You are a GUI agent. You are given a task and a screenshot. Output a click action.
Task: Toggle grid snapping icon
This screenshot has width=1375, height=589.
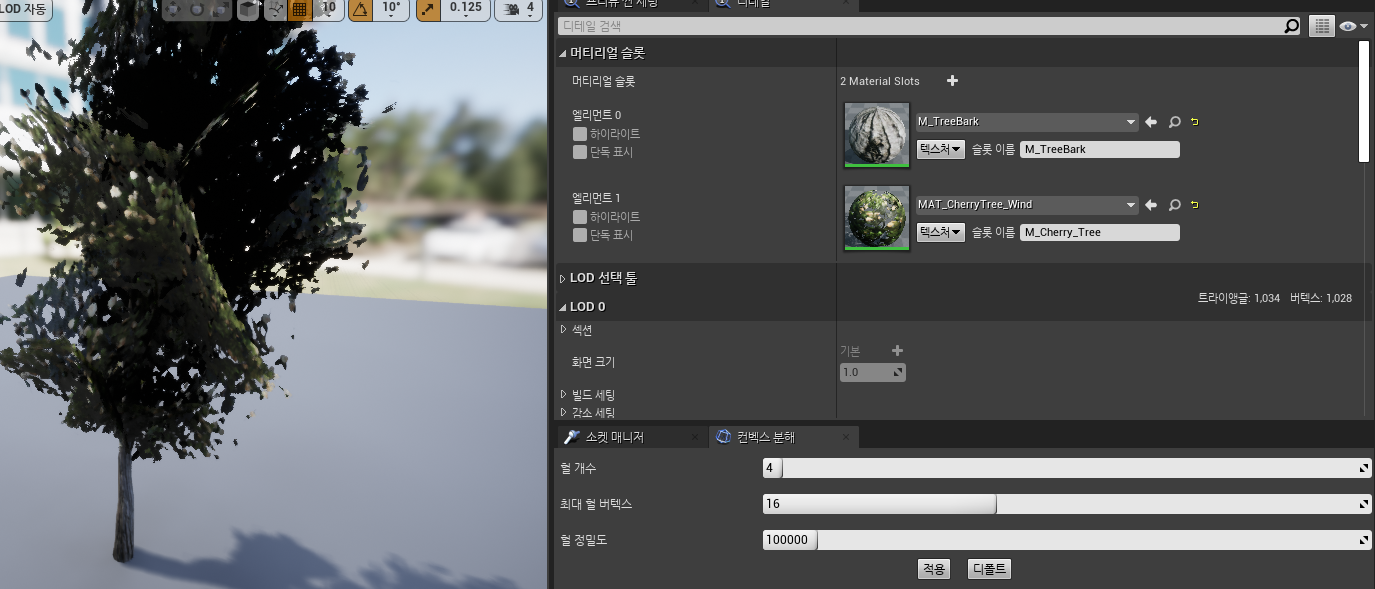point(298,9)
